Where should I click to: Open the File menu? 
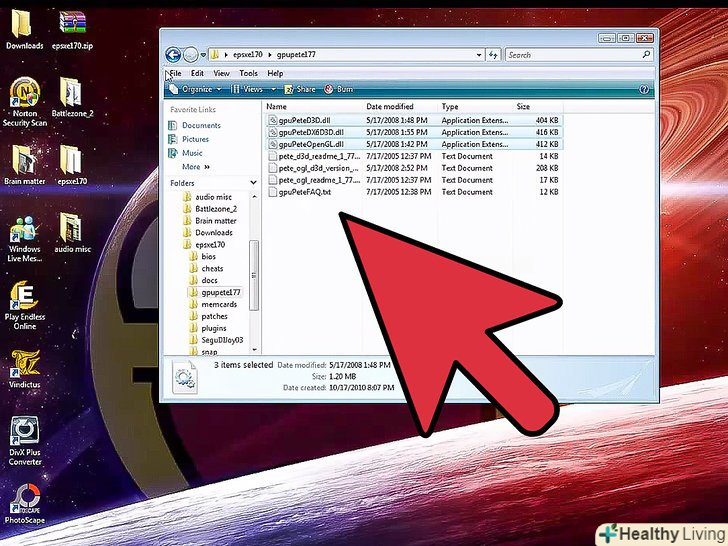pos(175,73)
